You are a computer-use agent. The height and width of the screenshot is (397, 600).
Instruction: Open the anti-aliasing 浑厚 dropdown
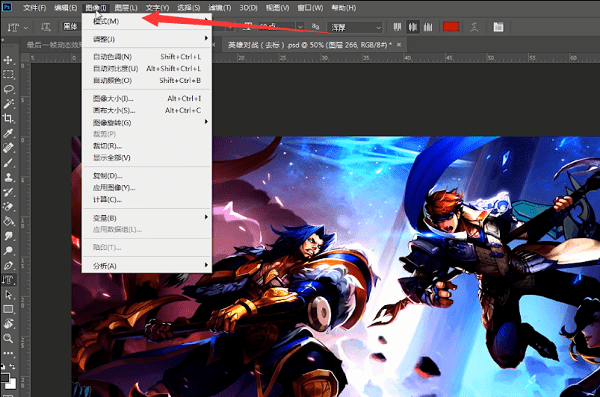(355, 27)
